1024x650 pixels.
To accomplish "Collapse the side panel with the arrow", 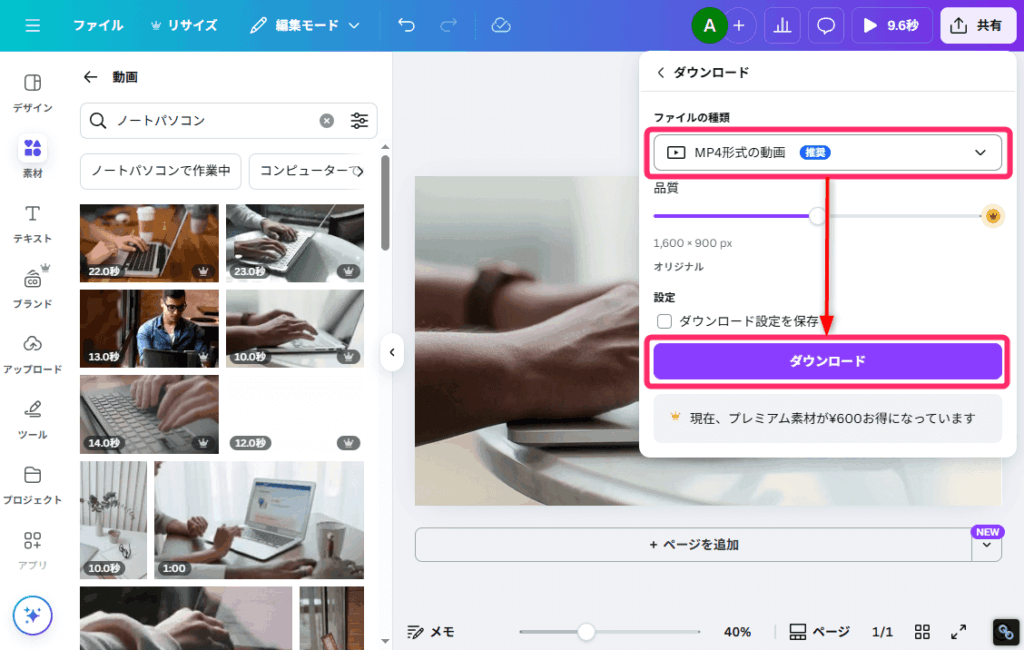I will [x=392, y=352].
